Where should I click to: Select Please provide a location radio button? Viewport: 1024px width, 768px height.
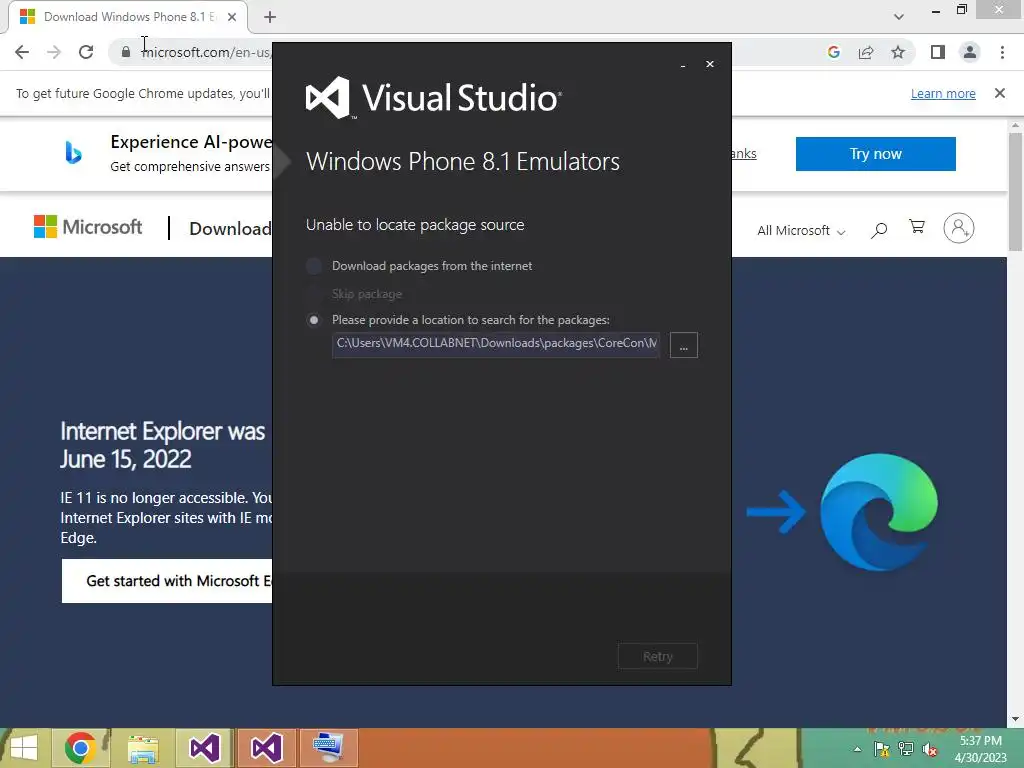pos(314,320)
